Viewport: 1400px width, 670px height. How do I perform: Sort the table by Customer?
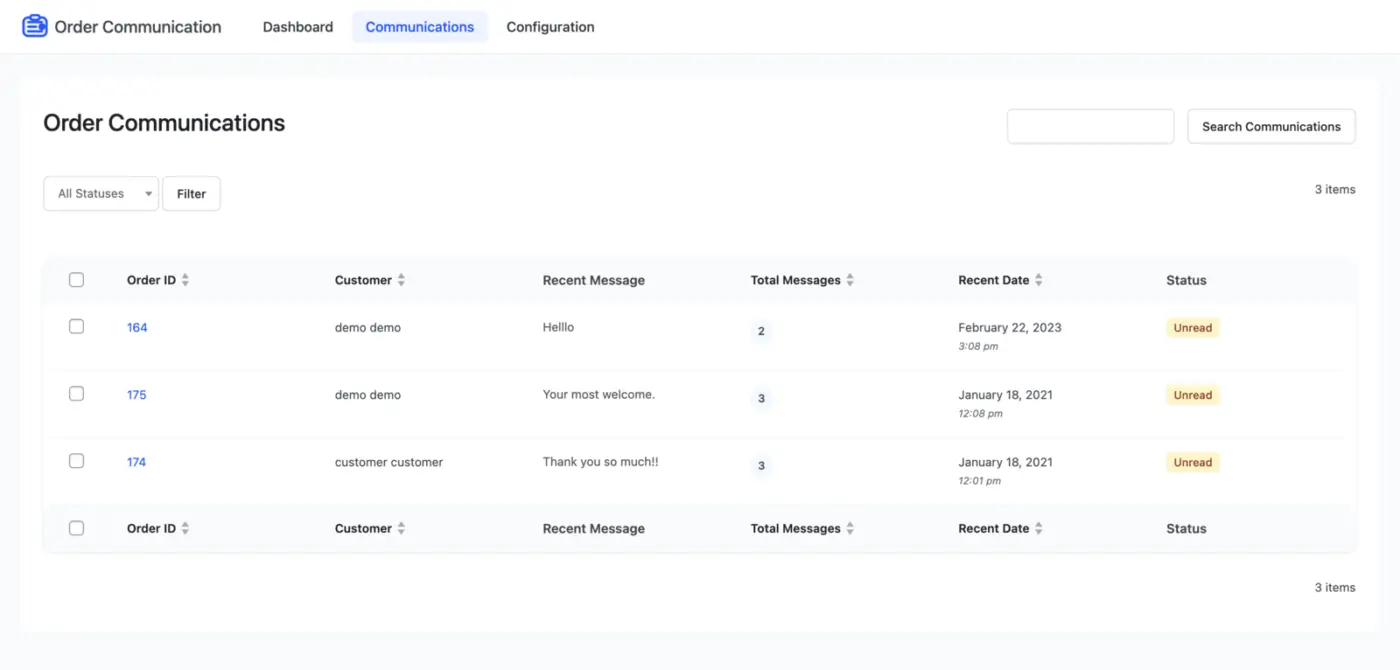tap(400, 280)
